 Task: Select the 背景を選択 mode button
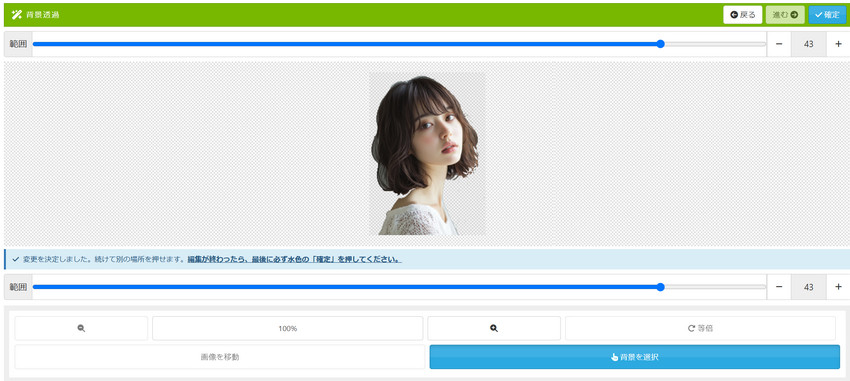click(x=635, y=357)
